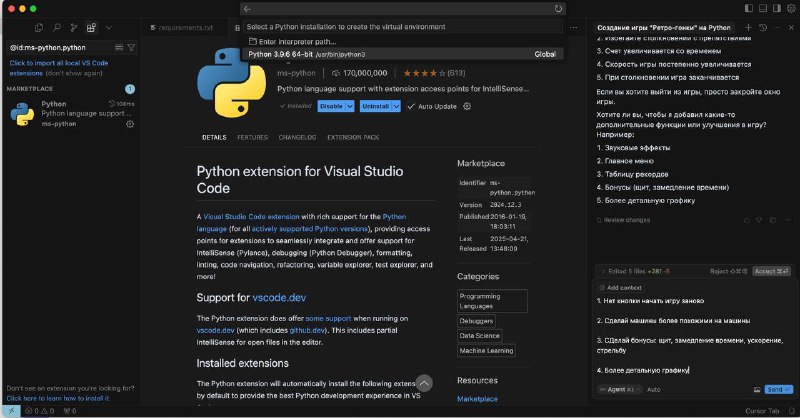Click scroll-to-top round arrow button

[x=424, y=383]
